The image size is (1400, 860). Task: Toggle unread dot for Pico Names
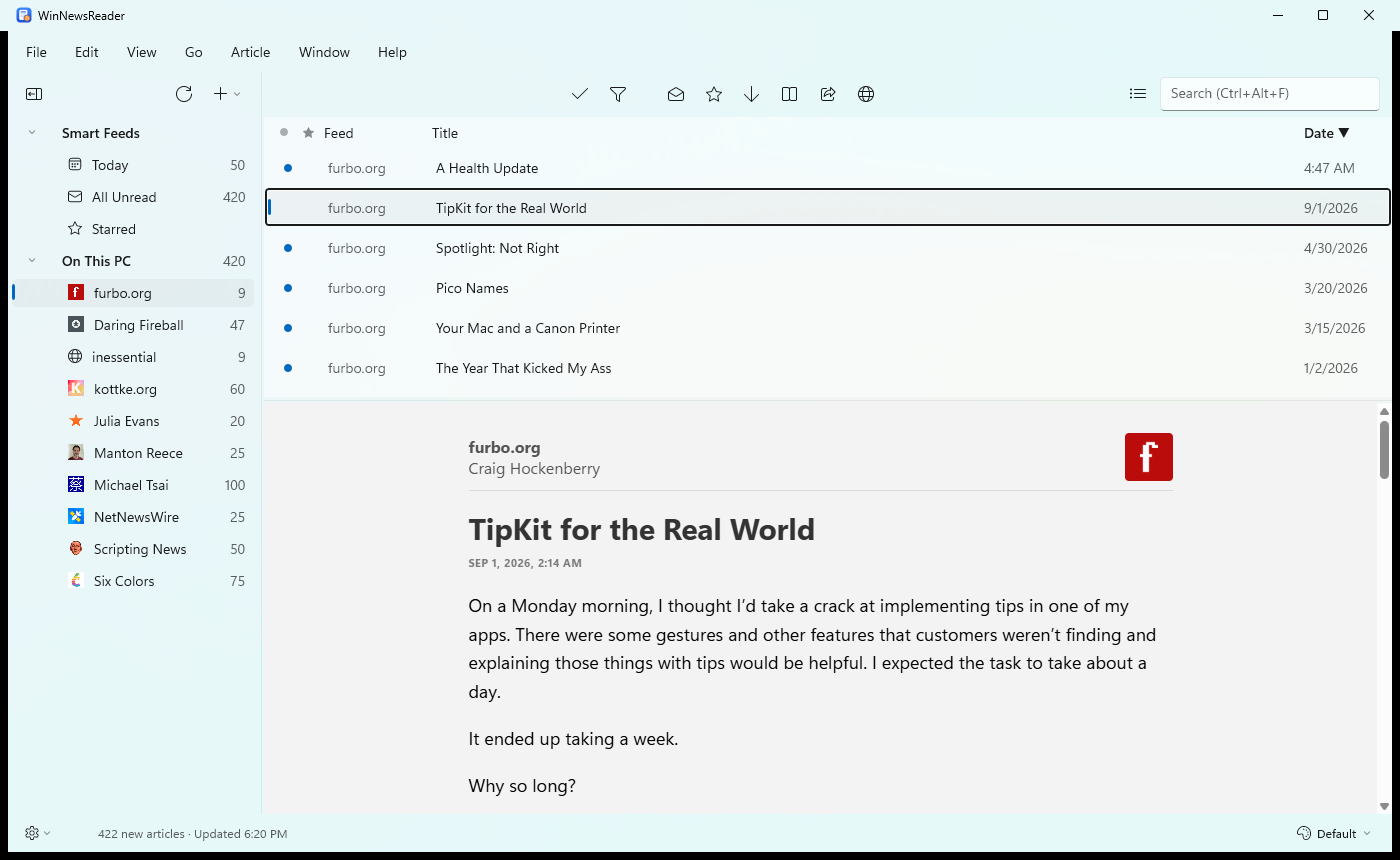(288, 288)
